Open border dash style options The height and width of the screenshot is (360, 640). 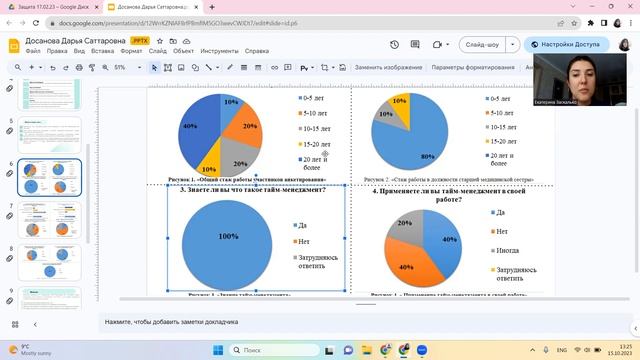[258, 68]
